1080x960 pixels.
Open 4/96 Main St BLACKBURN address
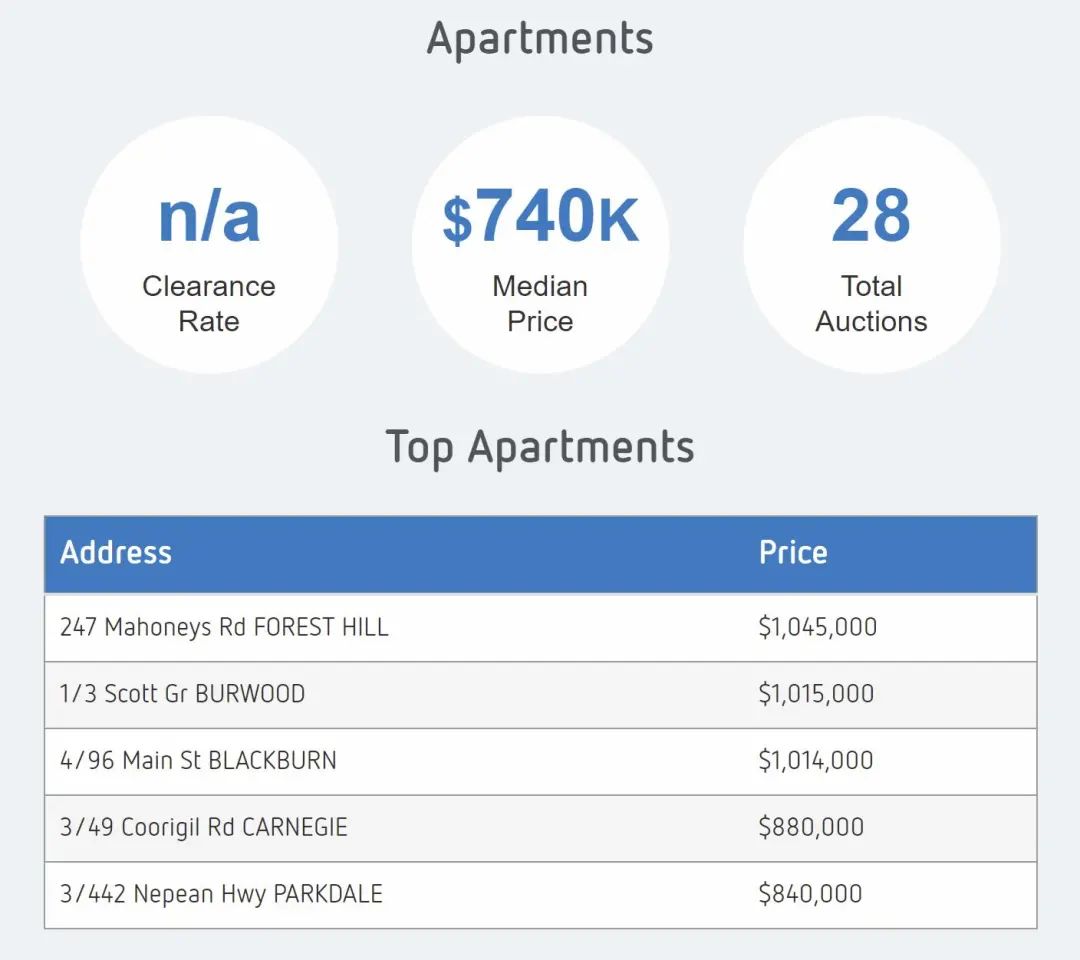tap(198, 760)
